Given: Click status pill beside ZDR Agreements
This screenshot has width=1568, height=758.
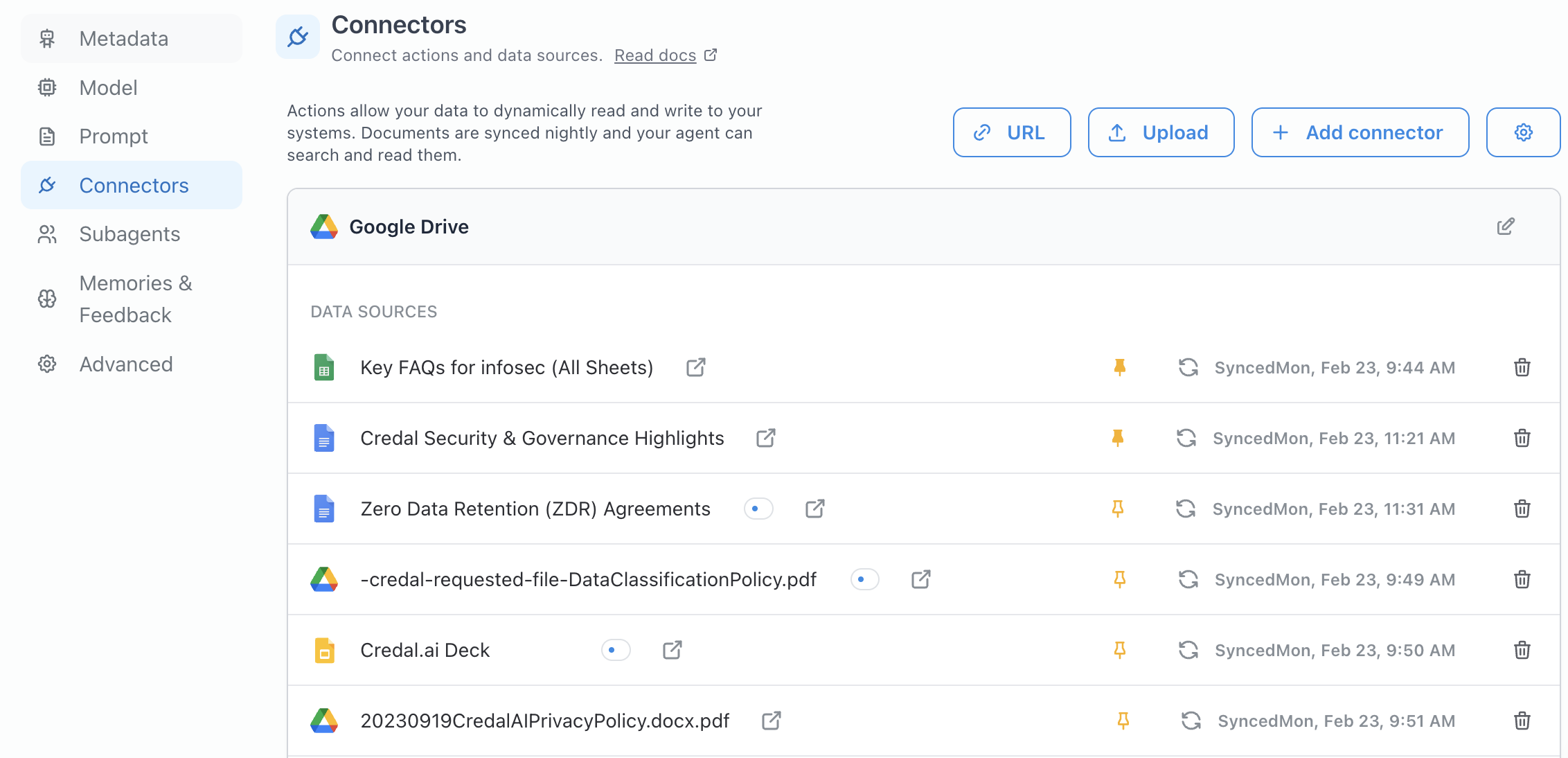Looking at the screenshot, I should coord(758,509).
